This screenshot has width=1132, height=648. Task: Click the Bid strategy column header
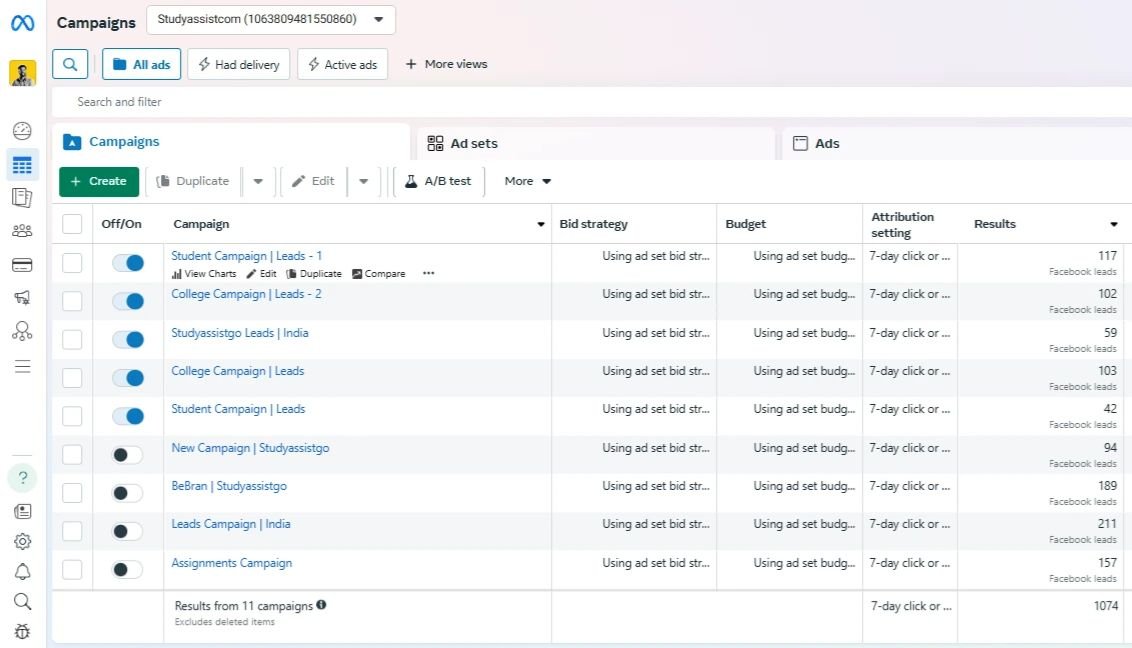pyautogui.click(x=593, y=224)
